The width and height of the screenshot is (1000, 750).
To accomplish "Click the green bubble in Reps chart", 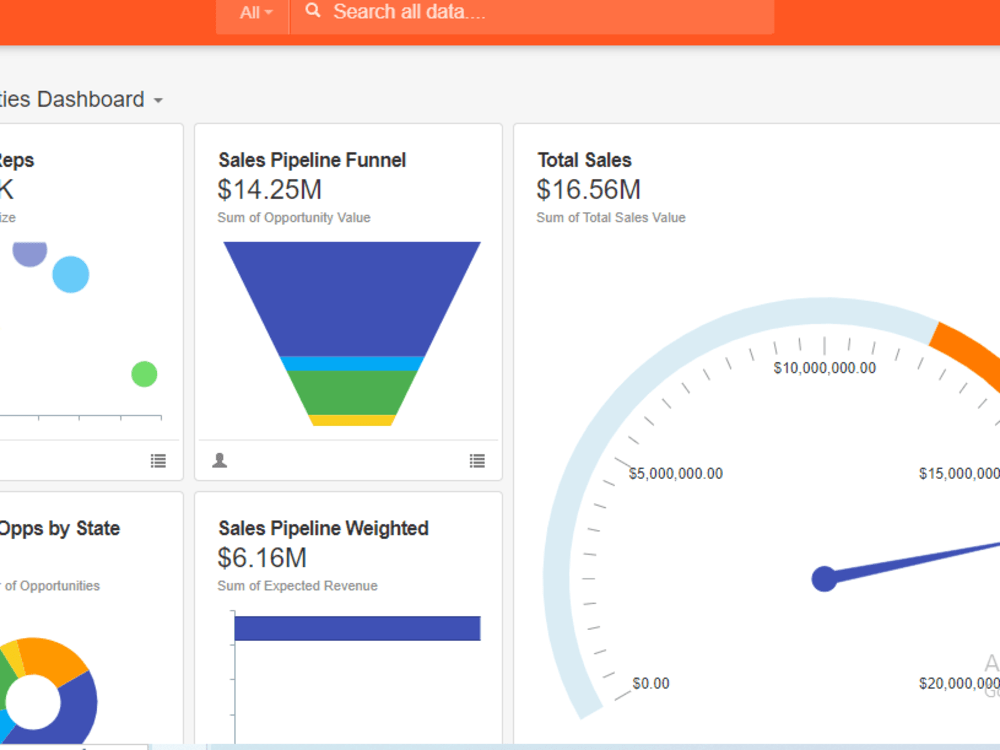I will 144,374.
